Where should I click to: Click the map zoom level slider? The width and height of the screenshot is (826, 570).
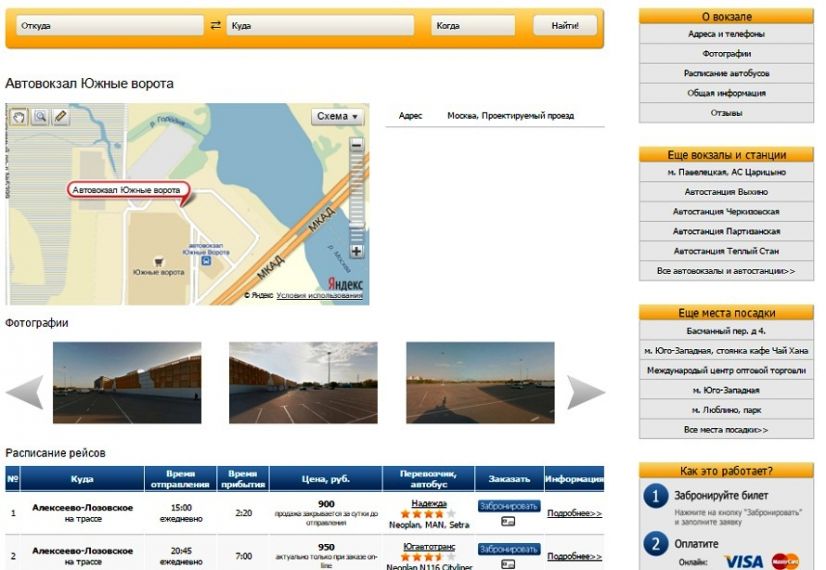tap(356, 200)
